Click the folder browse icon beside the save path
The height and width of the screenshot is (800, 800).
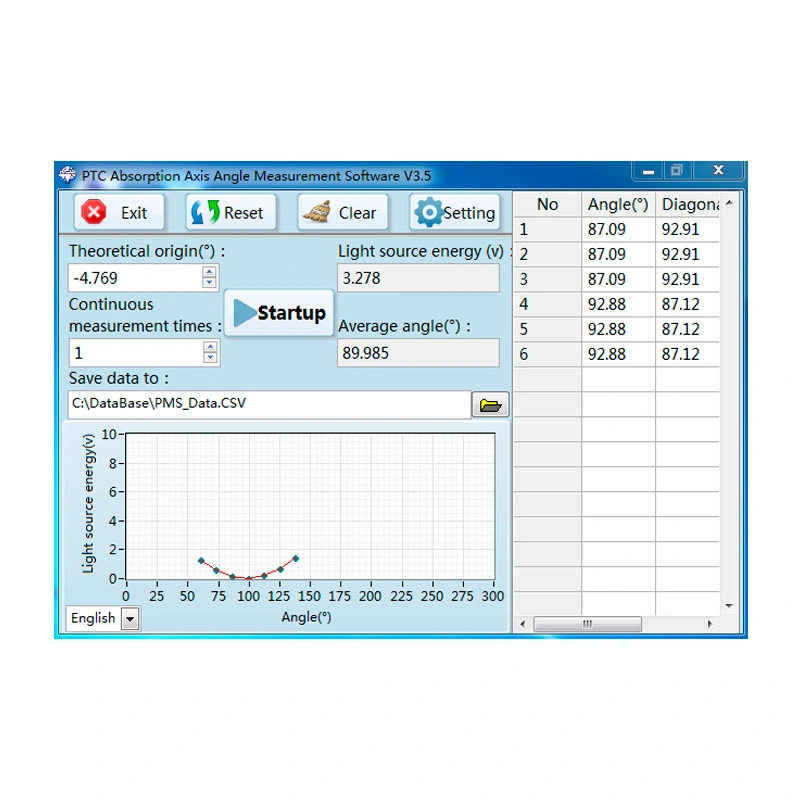tap(489, 404)
